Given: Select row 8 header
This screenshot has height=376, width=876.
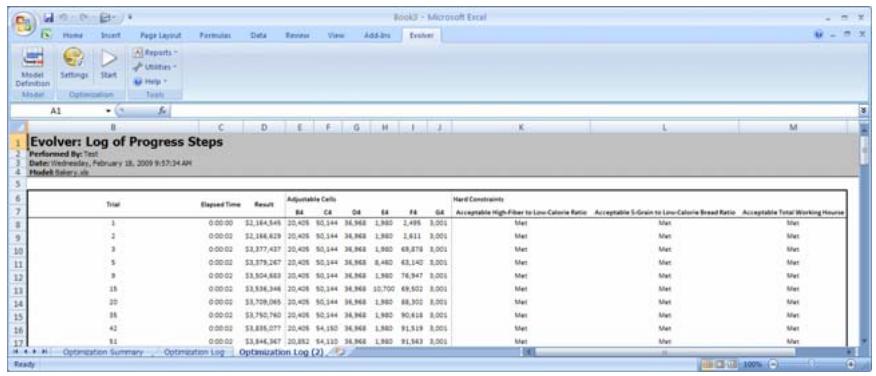Looking at the screenshot, I should (18, 224).
